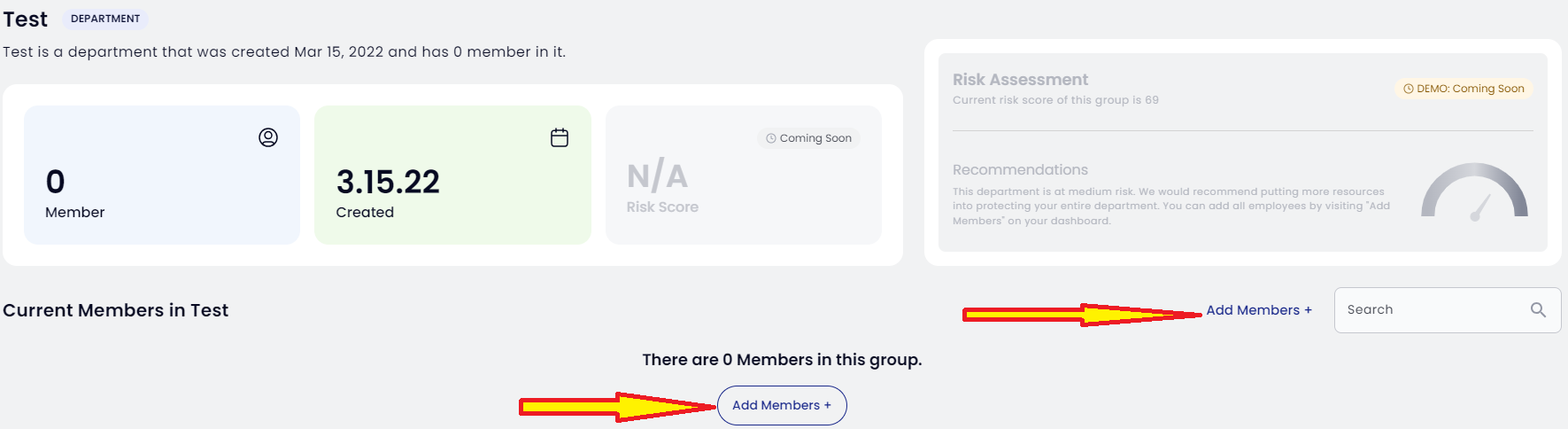
Task: Click the DEMO: Coming Soon badge
Action: [x=1464, y=89]
